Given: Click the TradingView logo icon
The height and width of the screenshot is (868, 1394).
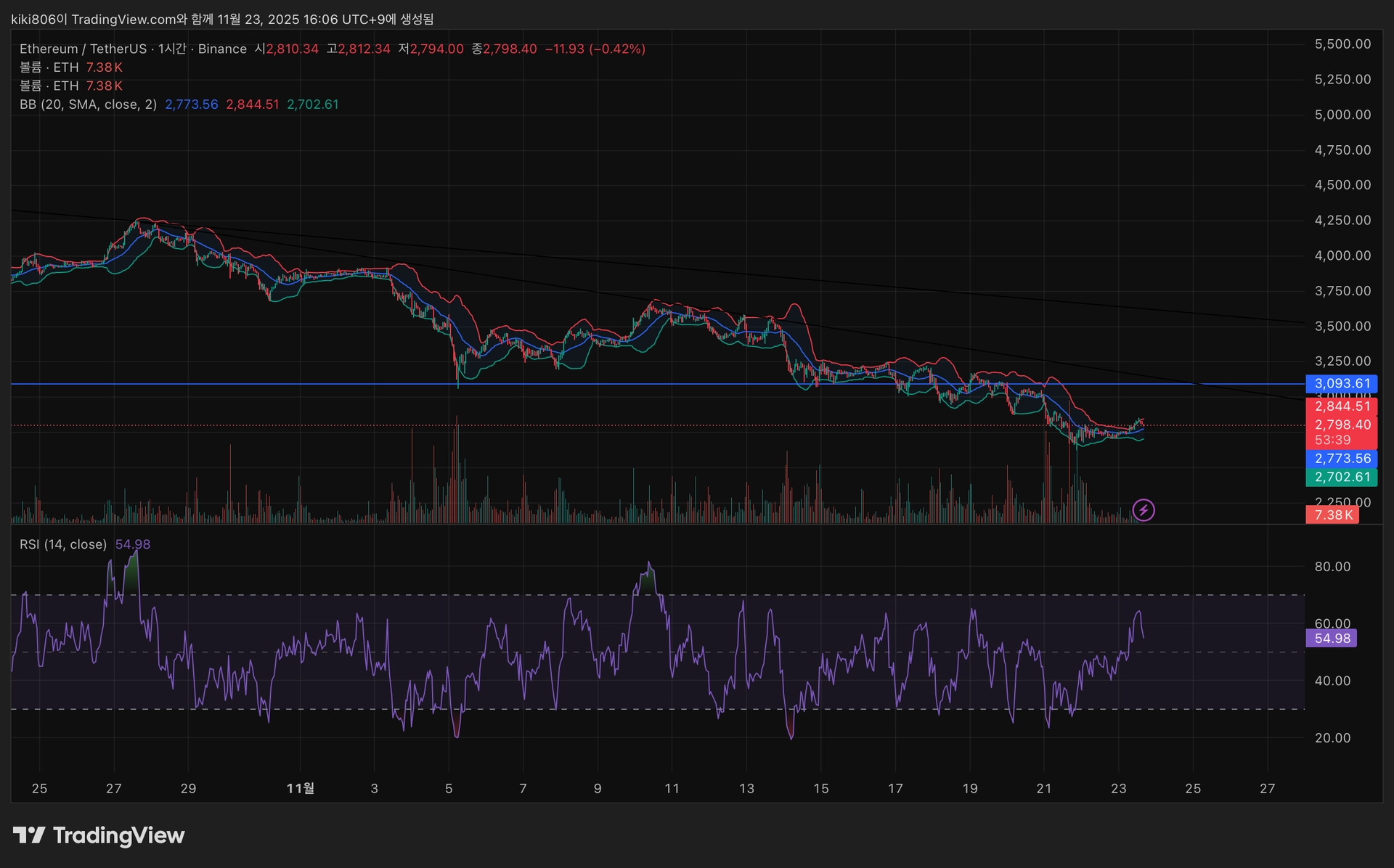Looking at the screenshot, I should (x=29, y=835).
